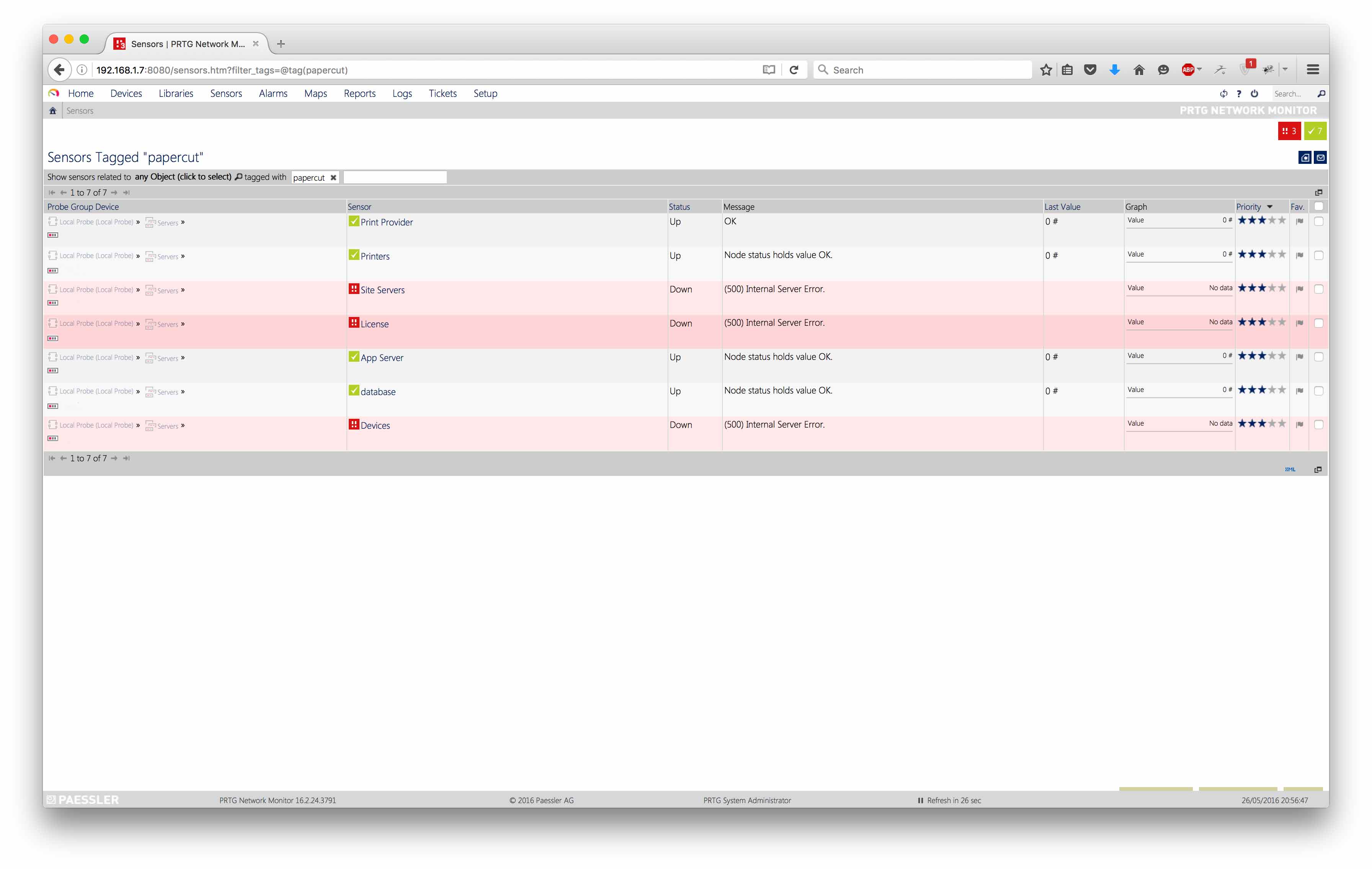
Task: Click the favorite flag for Print Provider
Action: [x=1300, y=221]
